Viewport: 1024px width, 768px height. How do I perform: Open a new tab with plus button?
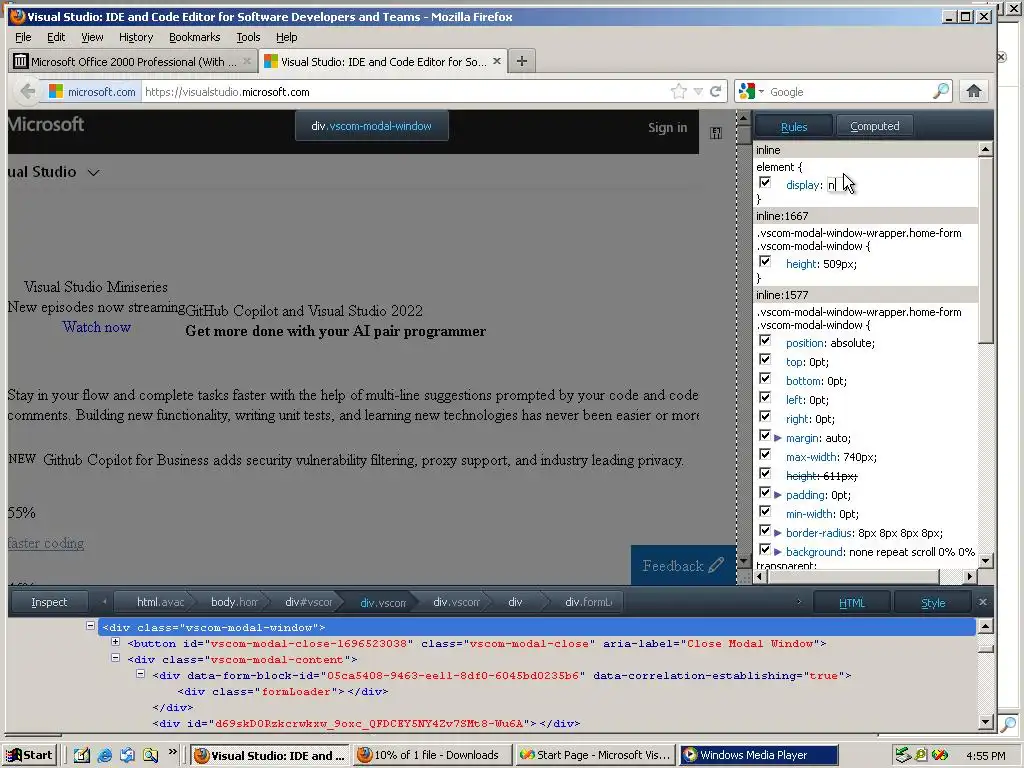coord(521,61)
